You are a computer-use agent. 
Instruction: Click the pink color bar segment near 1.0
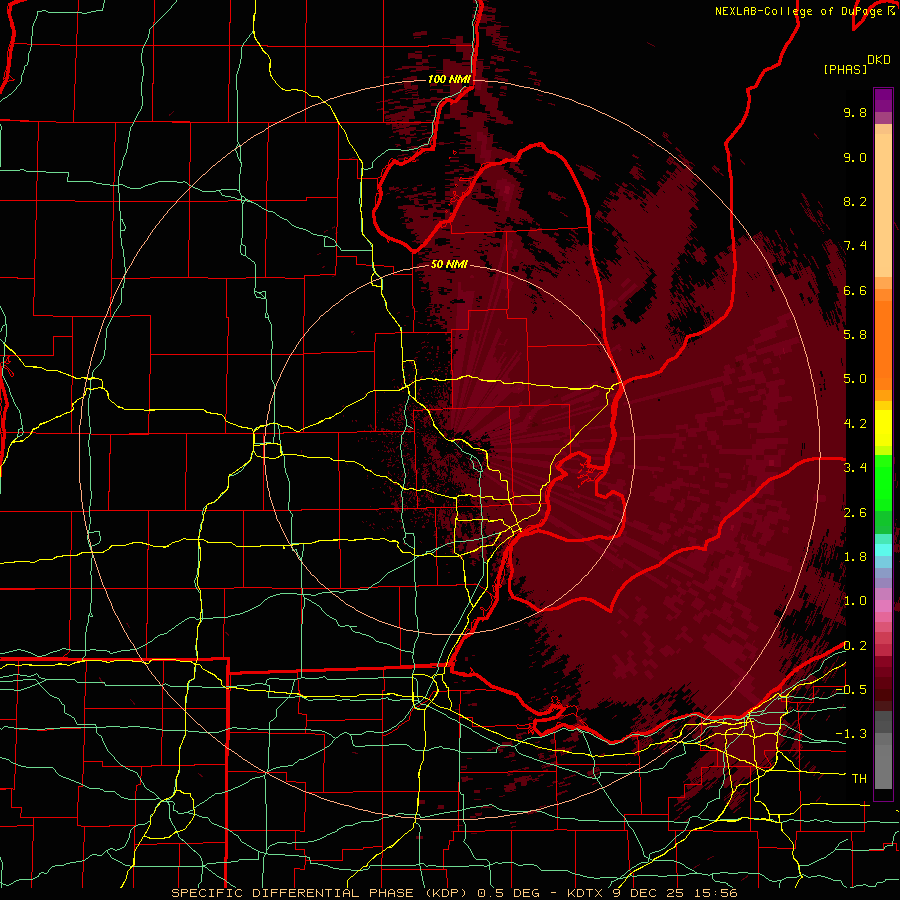(883, 605)
